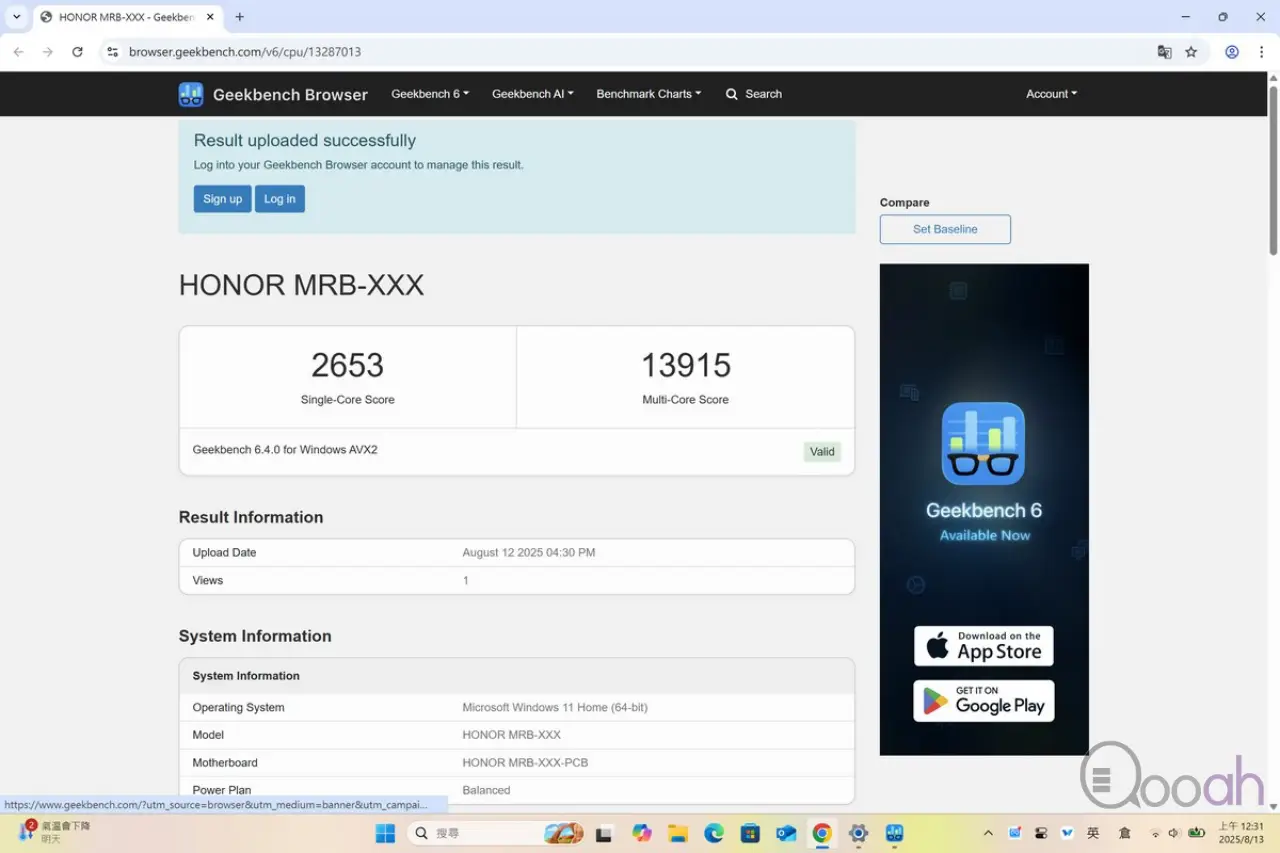This screenshot has width=1280, height=853.
Task: Click the Valid badge
Action: point(822,452)
